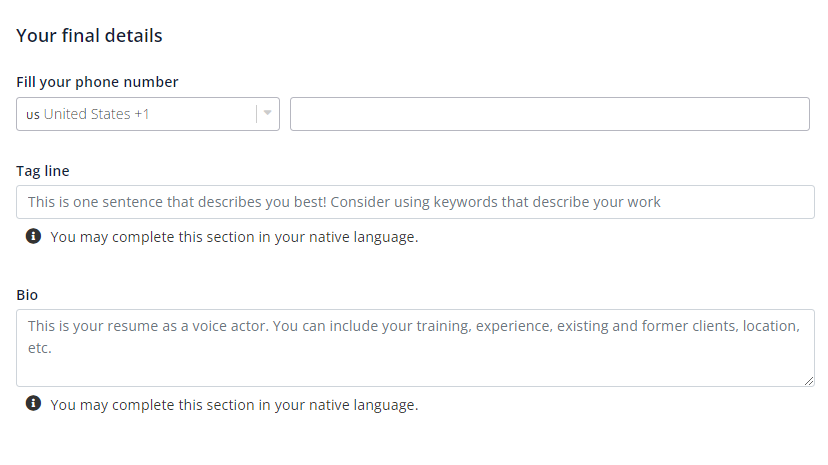Viewport: 828px width, 465px height.
Task: Click the 'Bio' field label
Action: tap(27, 295)
